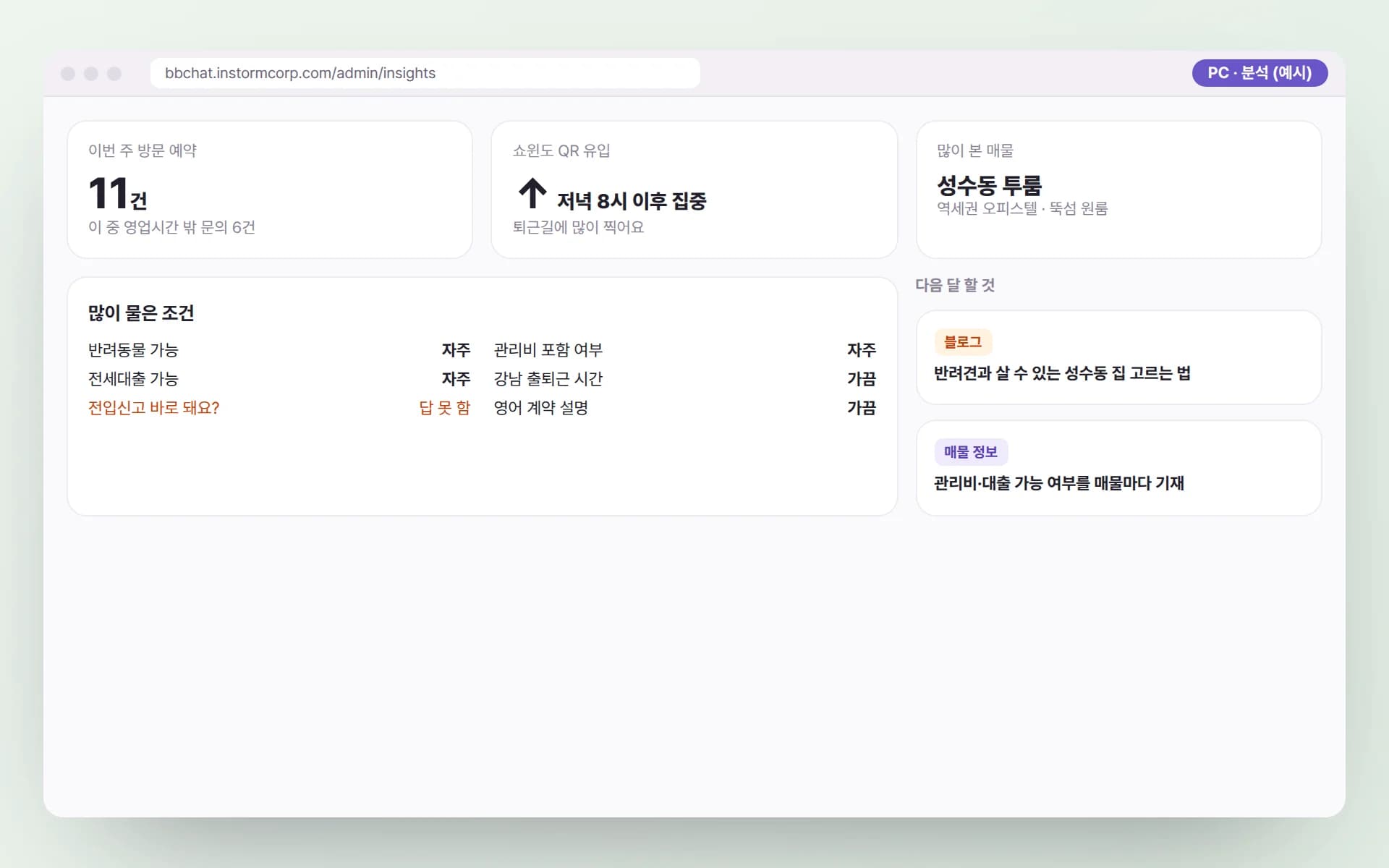The image size is (1389, 868).
Task: Click 역세권 오피스텔 · 뚝섬 원룸 subtitle
Action: pyautogui.click(x=1022, y=208)
